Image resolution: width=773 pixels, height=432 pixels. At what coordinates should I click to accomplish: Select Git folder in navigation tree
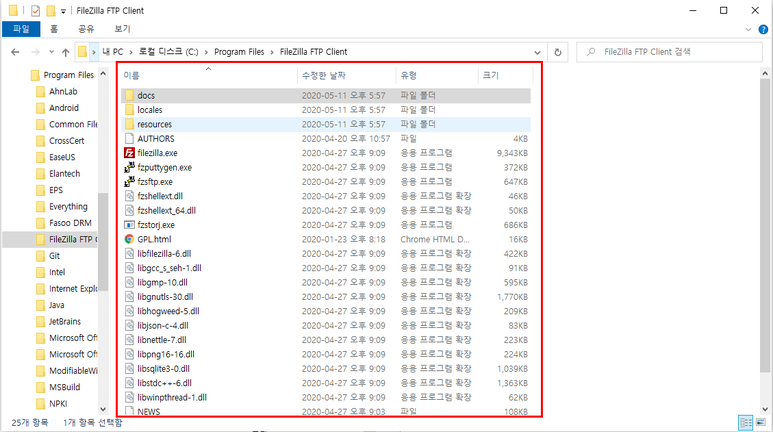tap(54, 255)
